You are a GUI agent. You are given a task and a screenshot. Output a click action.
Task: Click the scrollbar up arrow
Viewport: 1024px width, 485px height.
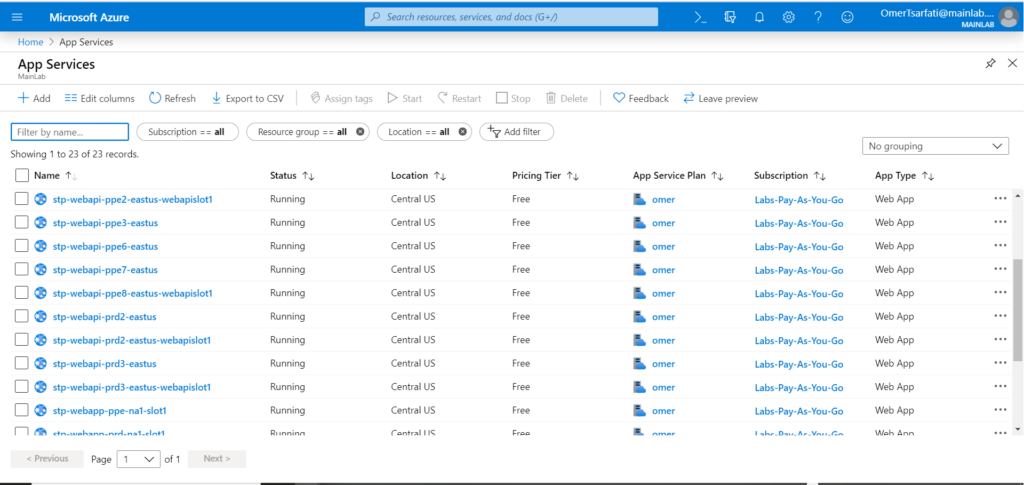(1017, 196)
